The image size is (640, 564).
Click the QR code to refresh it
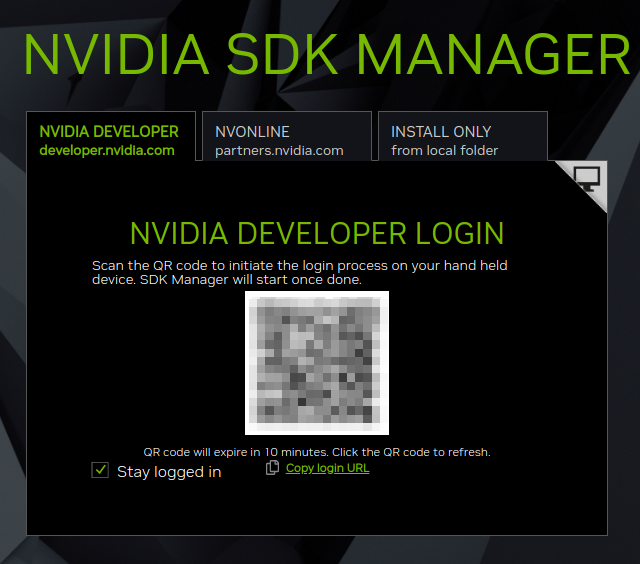tap(317, 362)
